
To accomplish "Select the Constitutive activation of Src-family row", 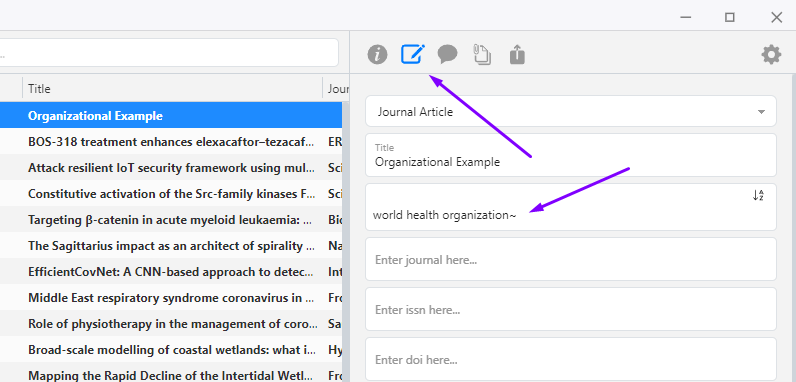I will pyautogui.click(x=171, y=194).
